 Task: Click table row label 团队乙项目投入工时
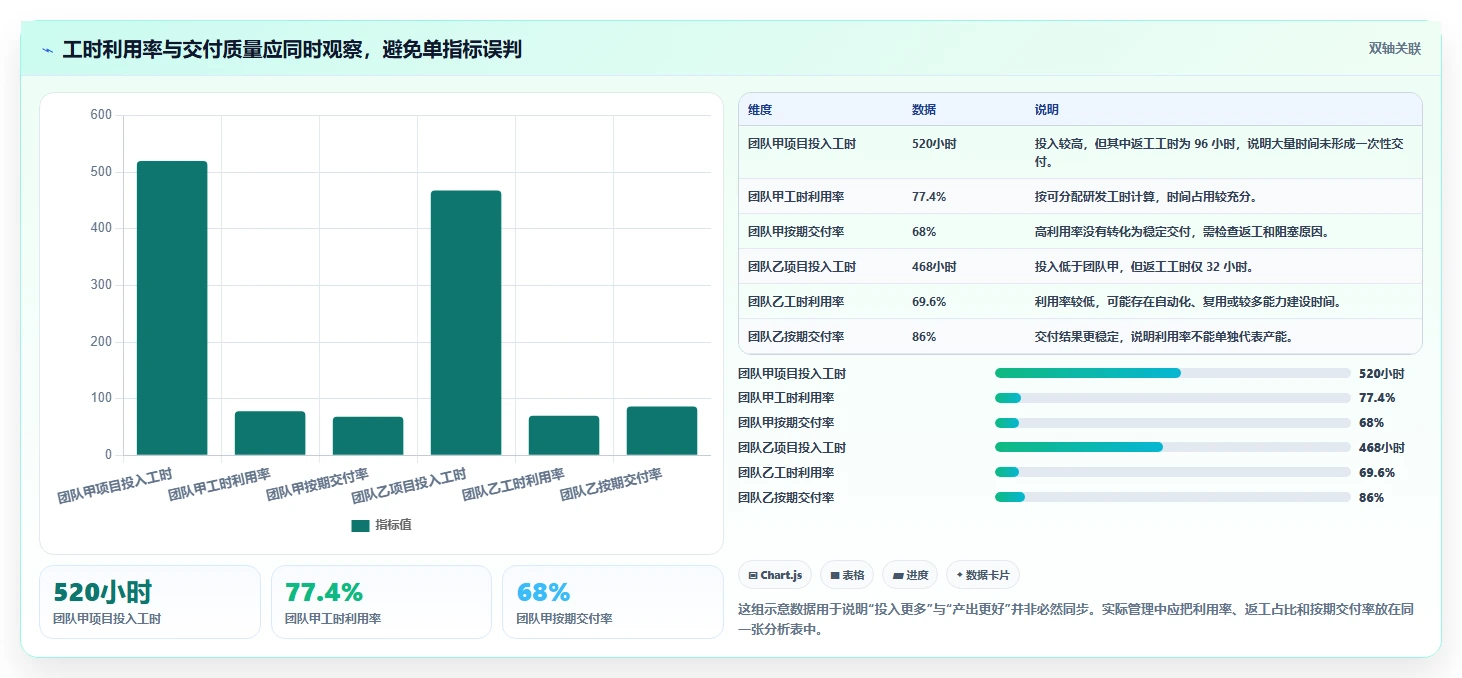[x=802, y=267]
